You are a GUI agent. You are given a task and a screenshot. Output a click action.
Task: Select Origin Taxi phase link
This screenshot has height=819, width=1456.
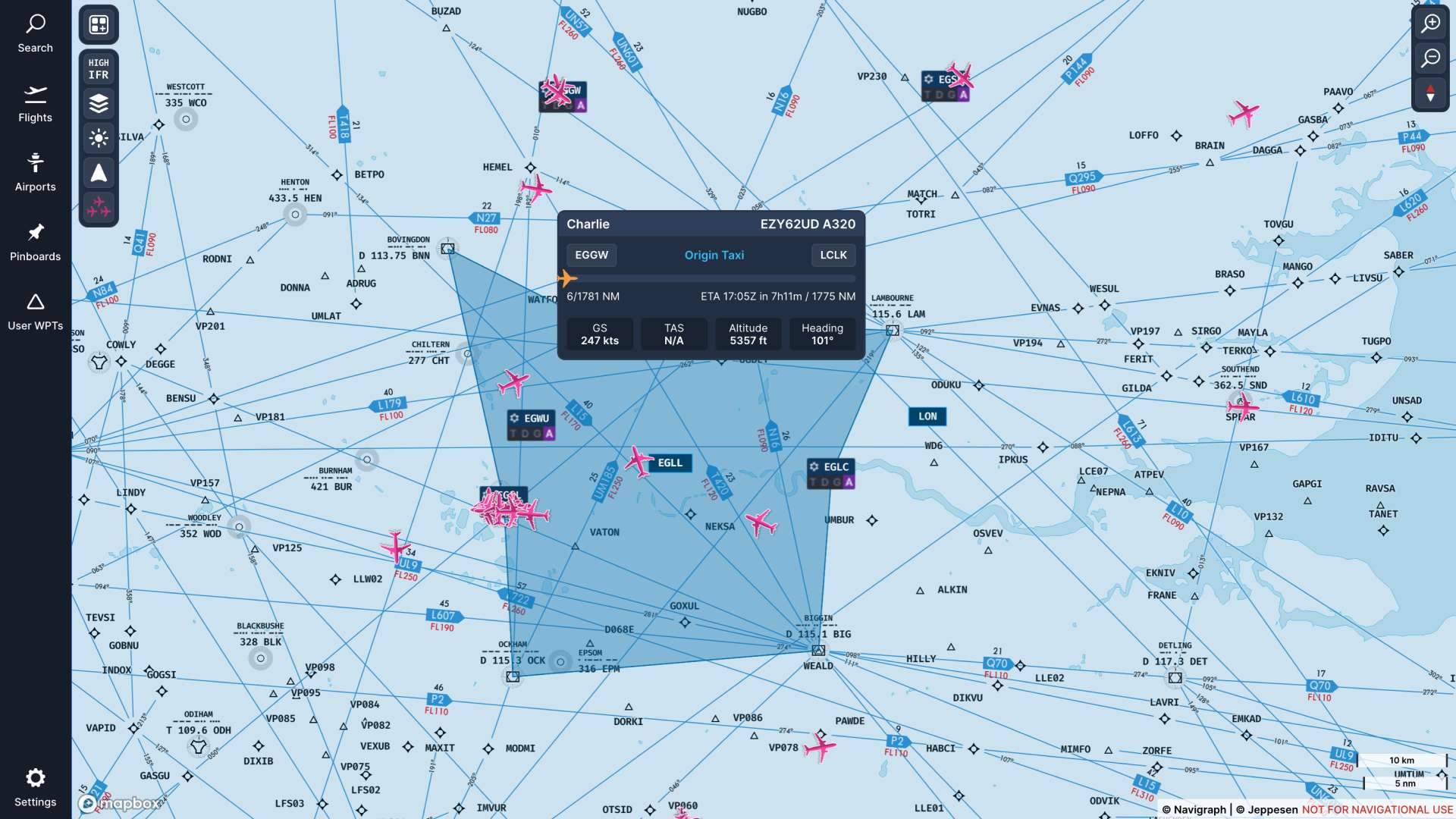(x=714, y=255)
